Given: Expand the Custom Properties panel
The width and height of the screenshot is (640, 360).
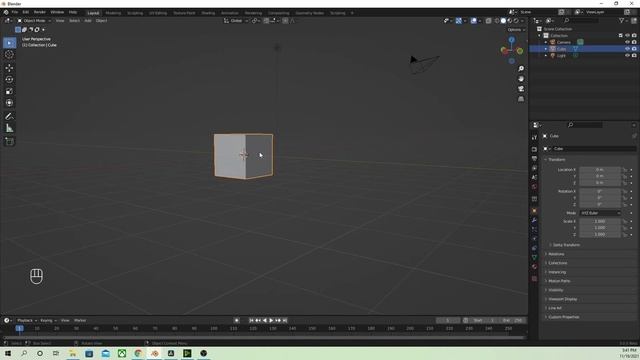Looking at the screenshot, I should [x=563, y=317].
